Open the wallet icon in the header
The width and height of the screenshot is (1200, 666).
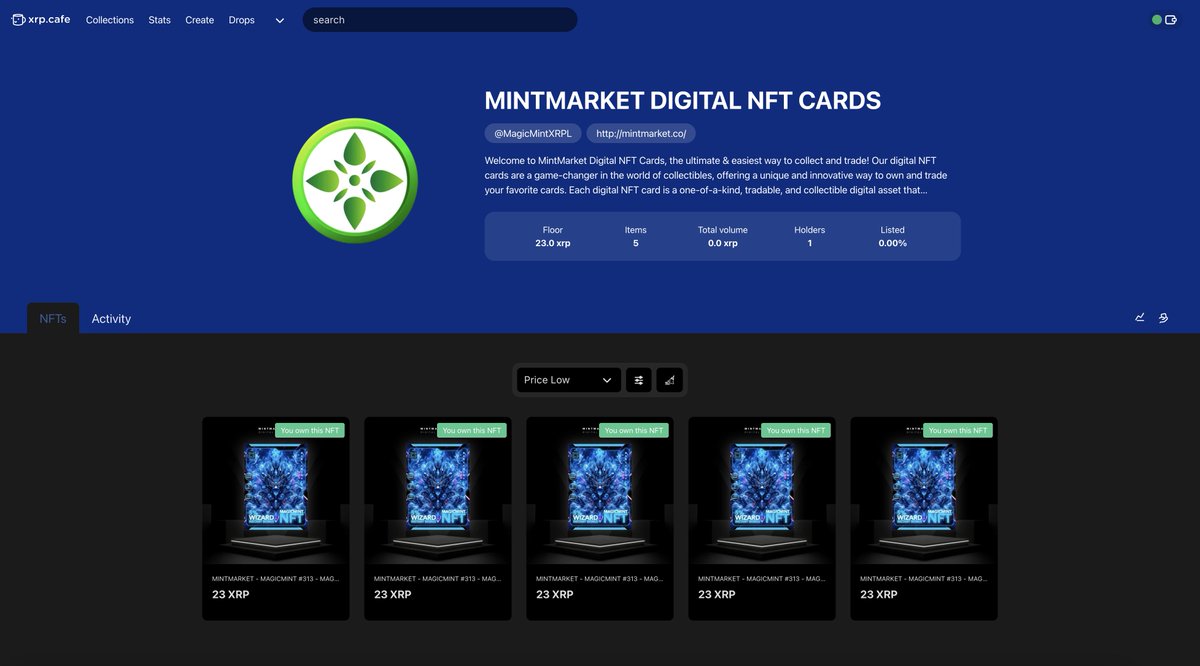tap(1171, 20)
